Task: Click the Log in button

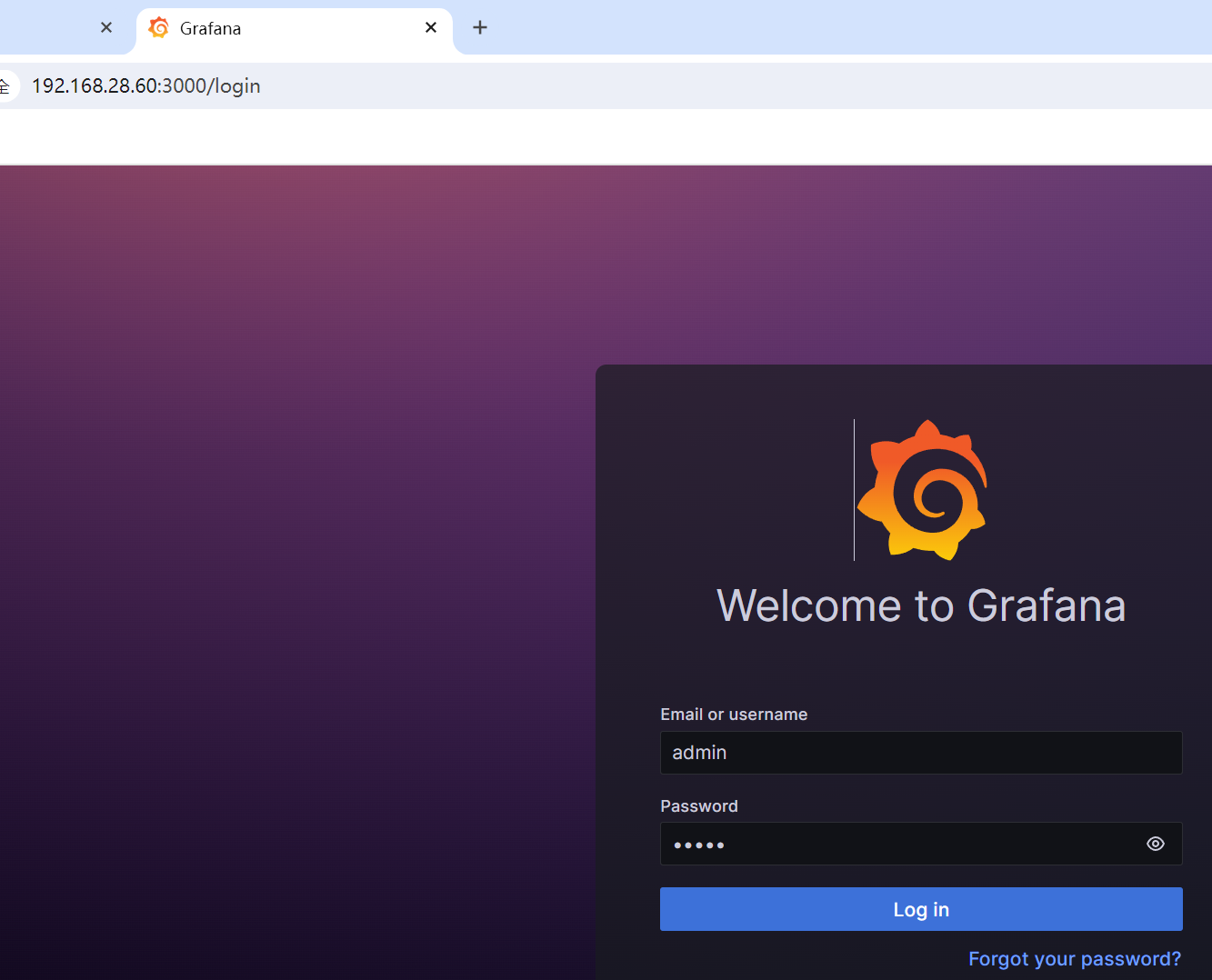Action: click(x=921, y=909)
